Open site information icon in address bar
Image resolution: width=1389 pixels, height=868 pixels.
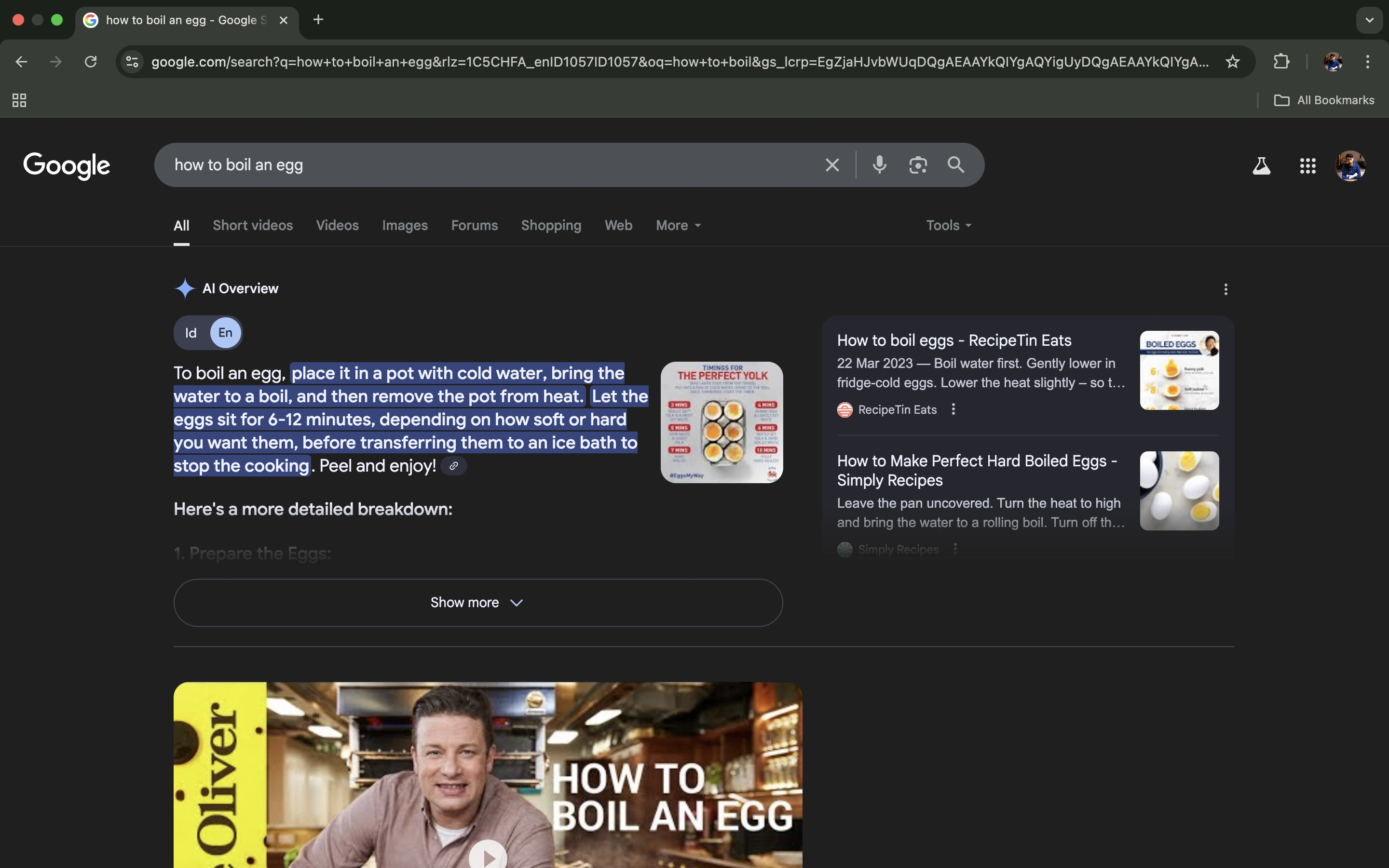(x=133, y=61)
